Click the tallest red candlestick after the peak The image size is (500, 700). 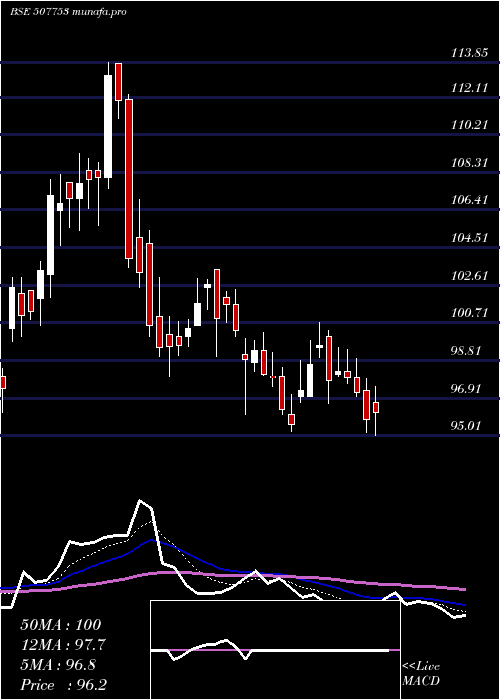(129, 179)
